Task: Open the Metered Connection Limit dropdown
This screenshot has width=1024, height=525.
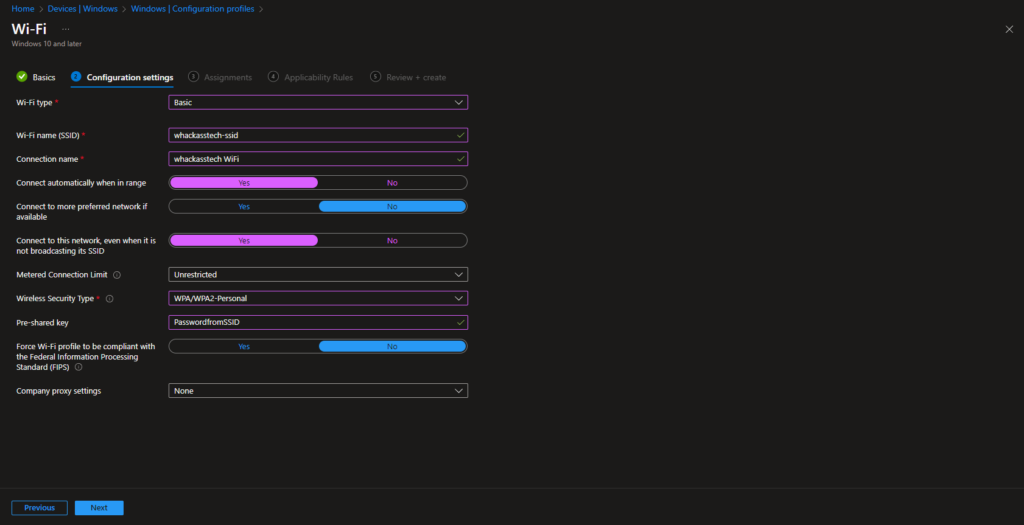Action: point(318,275)
